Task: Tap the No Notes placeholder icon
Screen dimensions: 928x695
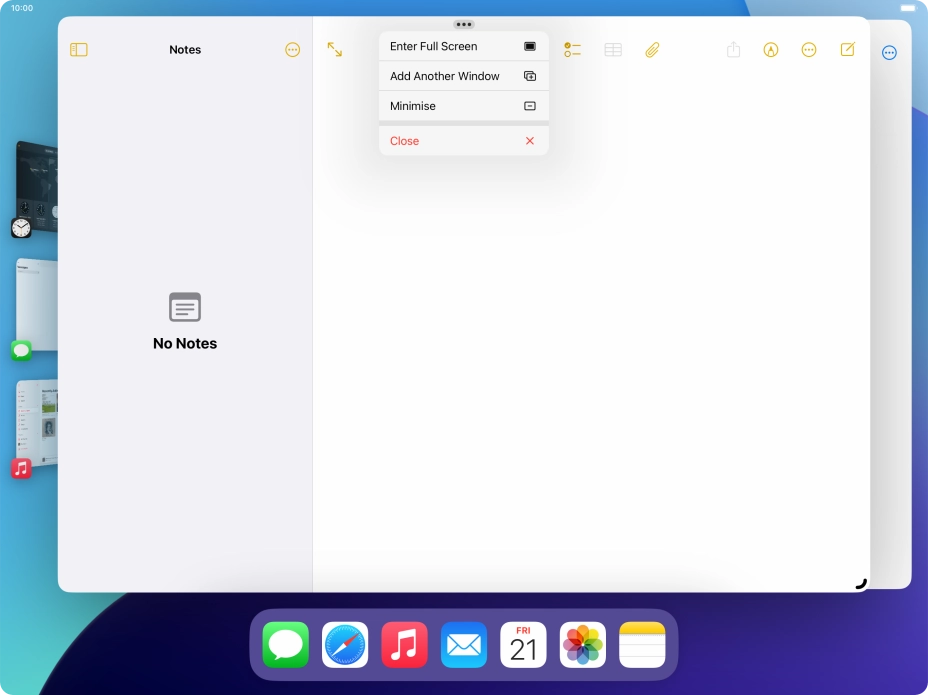Action: [x=184, y=308]
